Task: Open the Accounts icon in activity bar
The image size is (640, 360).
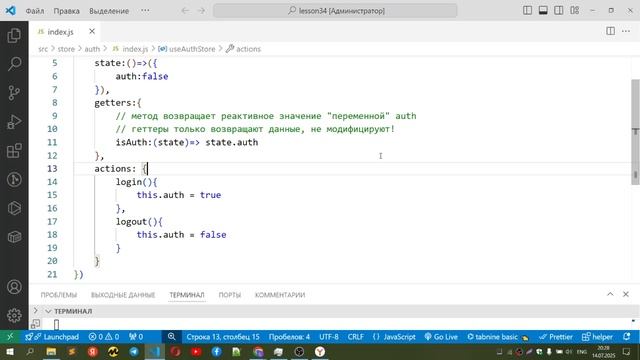Action: pos(14,287)
